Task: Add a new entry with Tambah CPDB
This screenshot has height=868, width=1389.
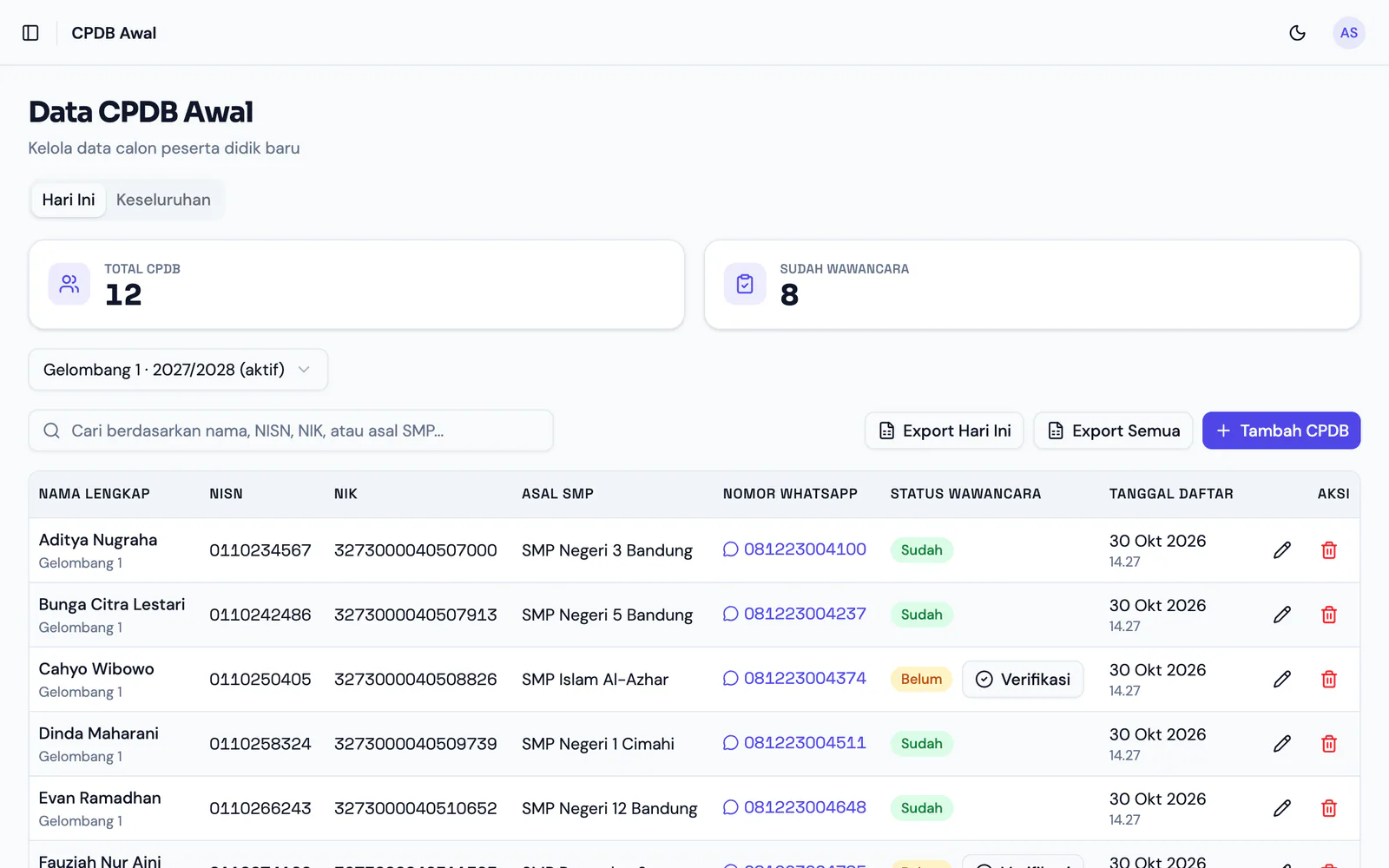Action: [1281, 431]
